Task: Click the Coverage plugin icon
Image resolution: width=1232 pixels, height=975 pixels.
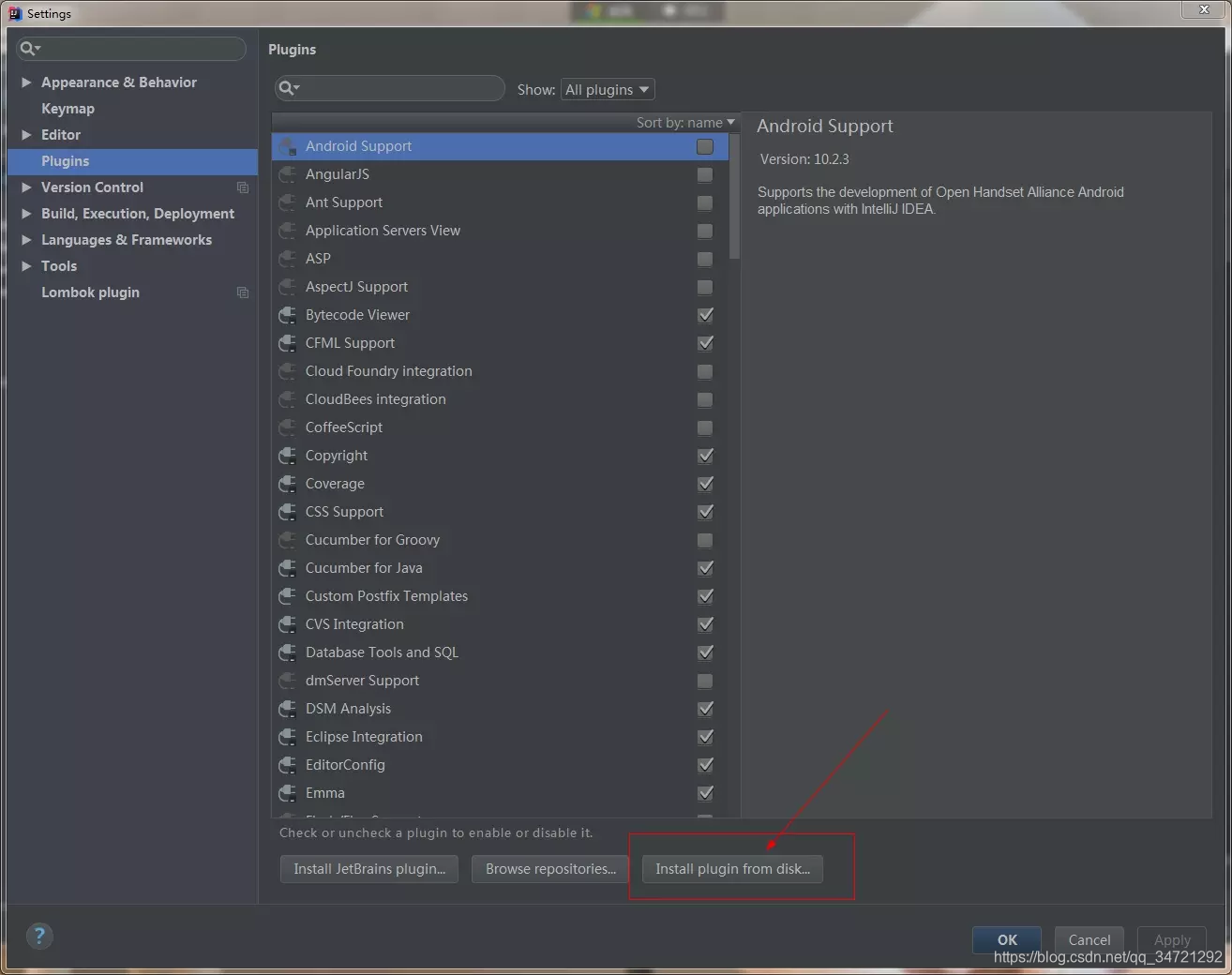Action: 288,484
